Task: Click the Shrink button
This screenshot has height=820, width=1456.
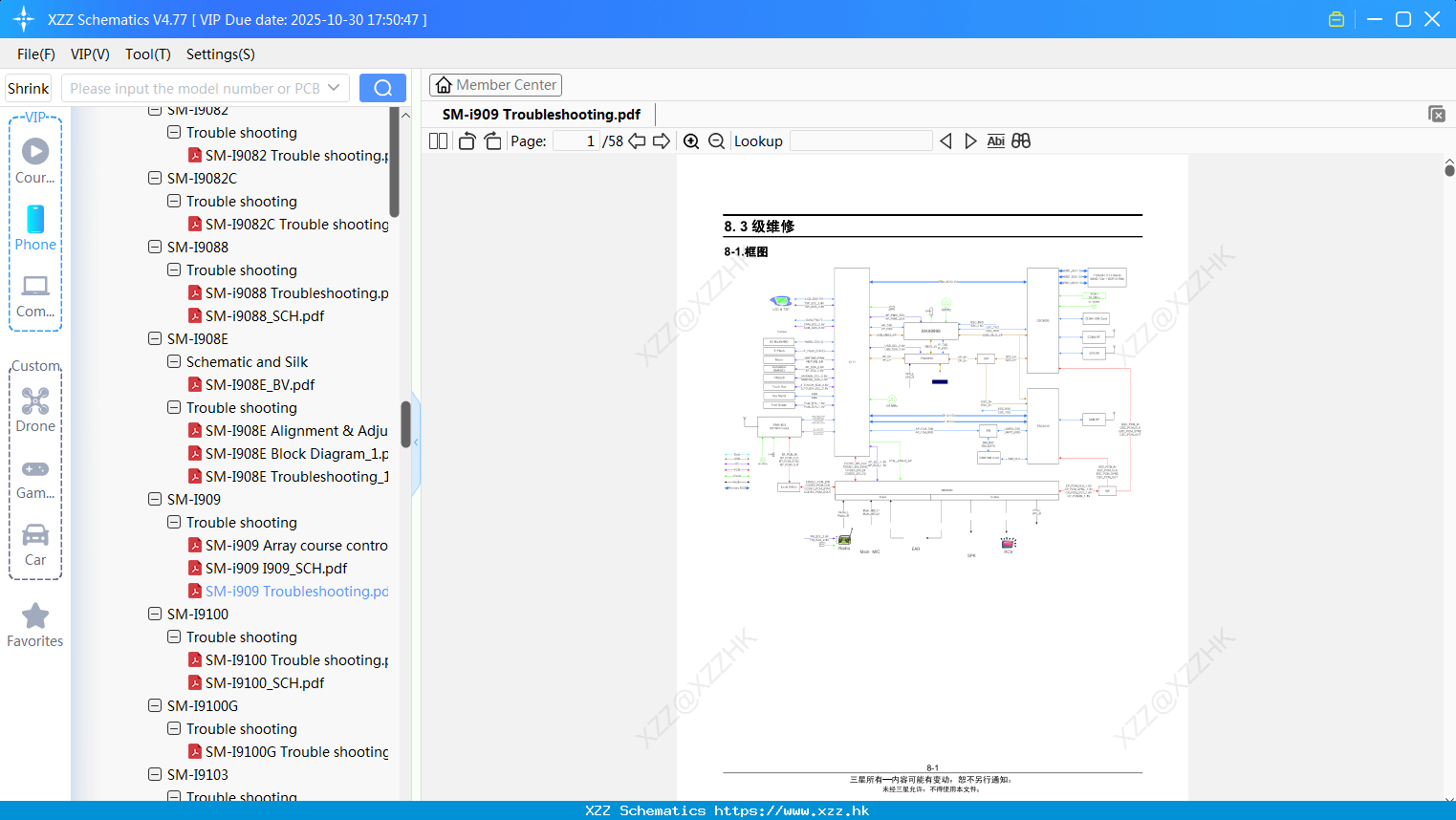Action: click(28, 88)
